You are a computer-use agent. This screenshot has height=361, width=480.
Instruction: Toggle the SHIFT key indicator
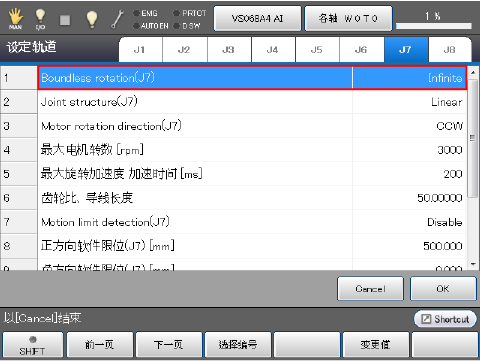[x=32, y=345]
